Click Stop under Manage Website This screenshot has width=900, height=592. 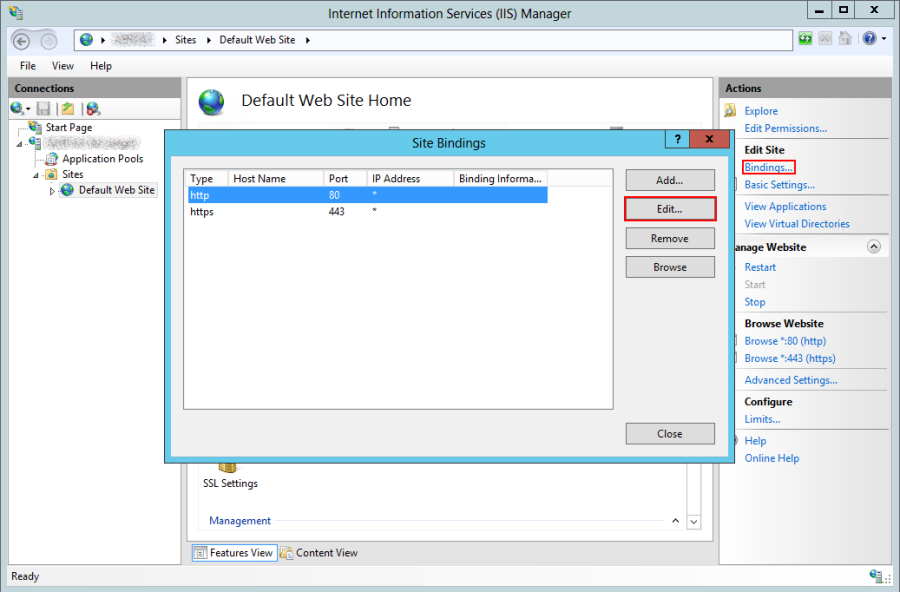(x=755, y=301)
